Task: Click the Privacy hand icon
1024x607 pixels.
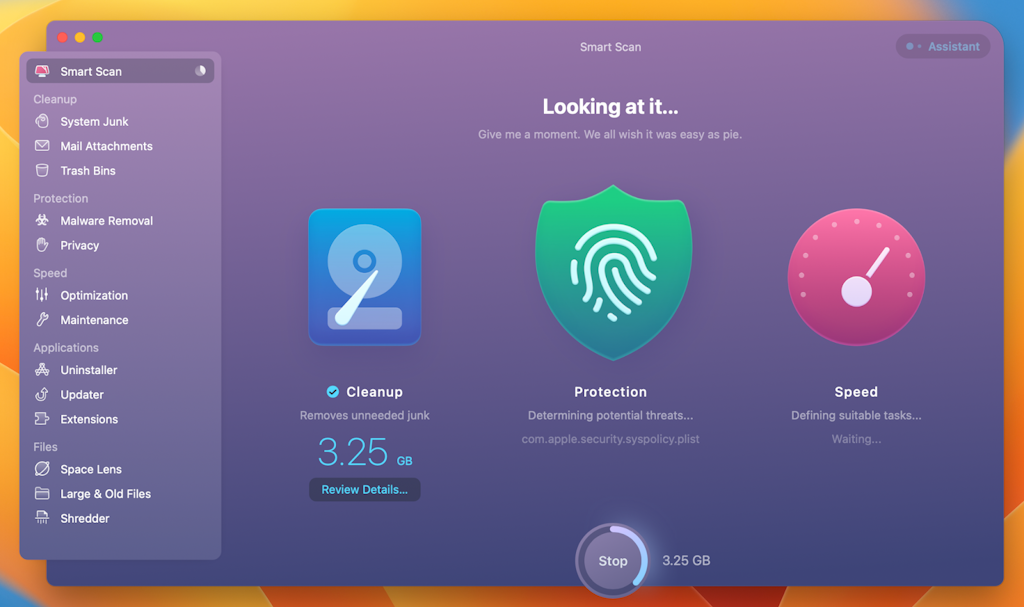Action: point(42,245)
